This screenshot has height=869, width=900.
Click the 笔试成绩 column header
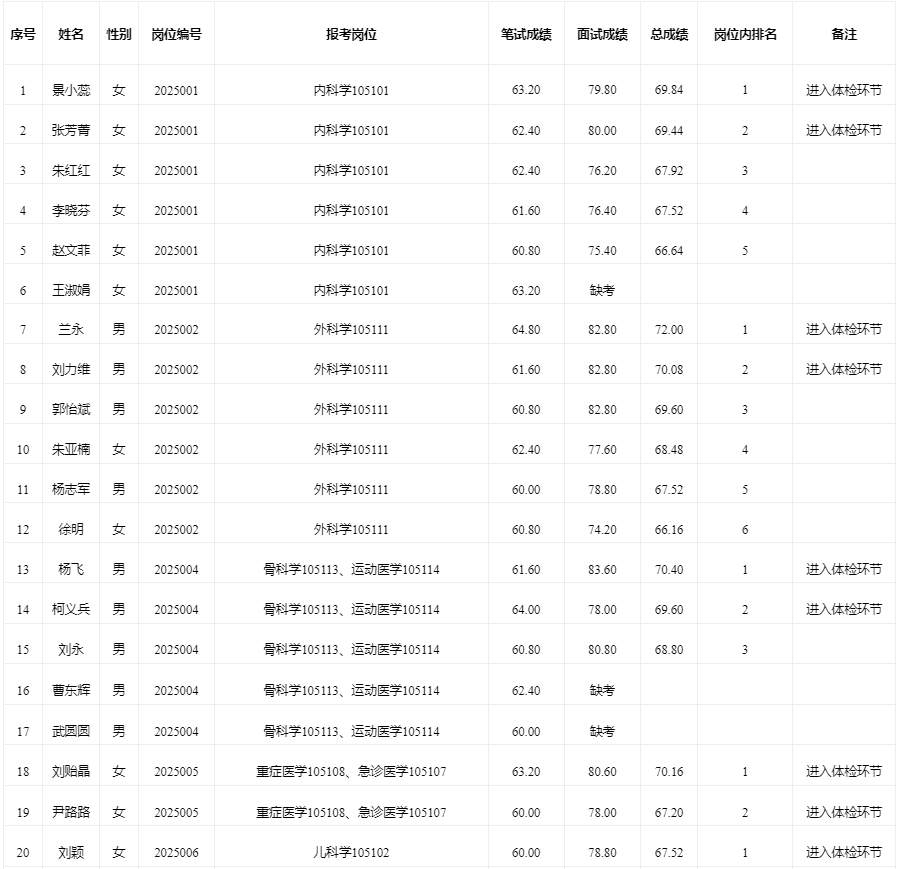click(x=526, y=34)
